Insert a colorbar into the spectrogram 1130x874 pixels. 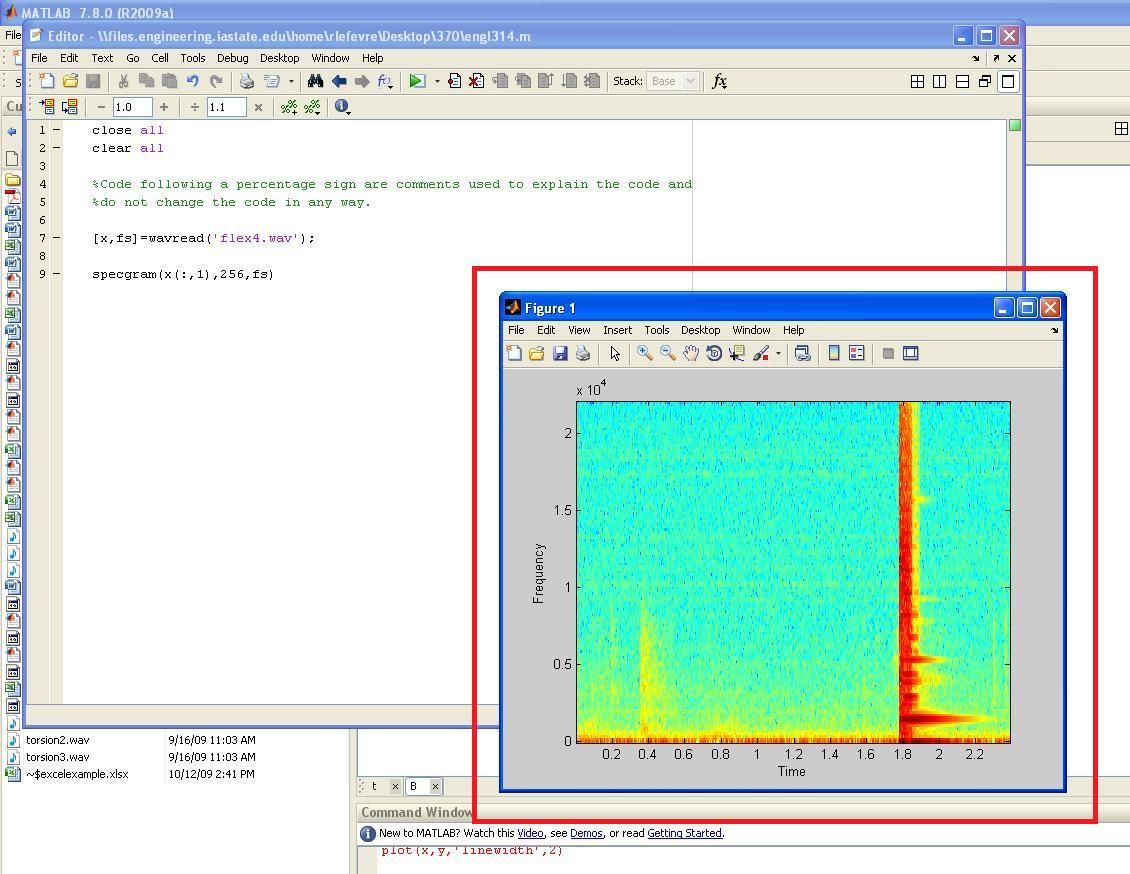pos(834,352)
